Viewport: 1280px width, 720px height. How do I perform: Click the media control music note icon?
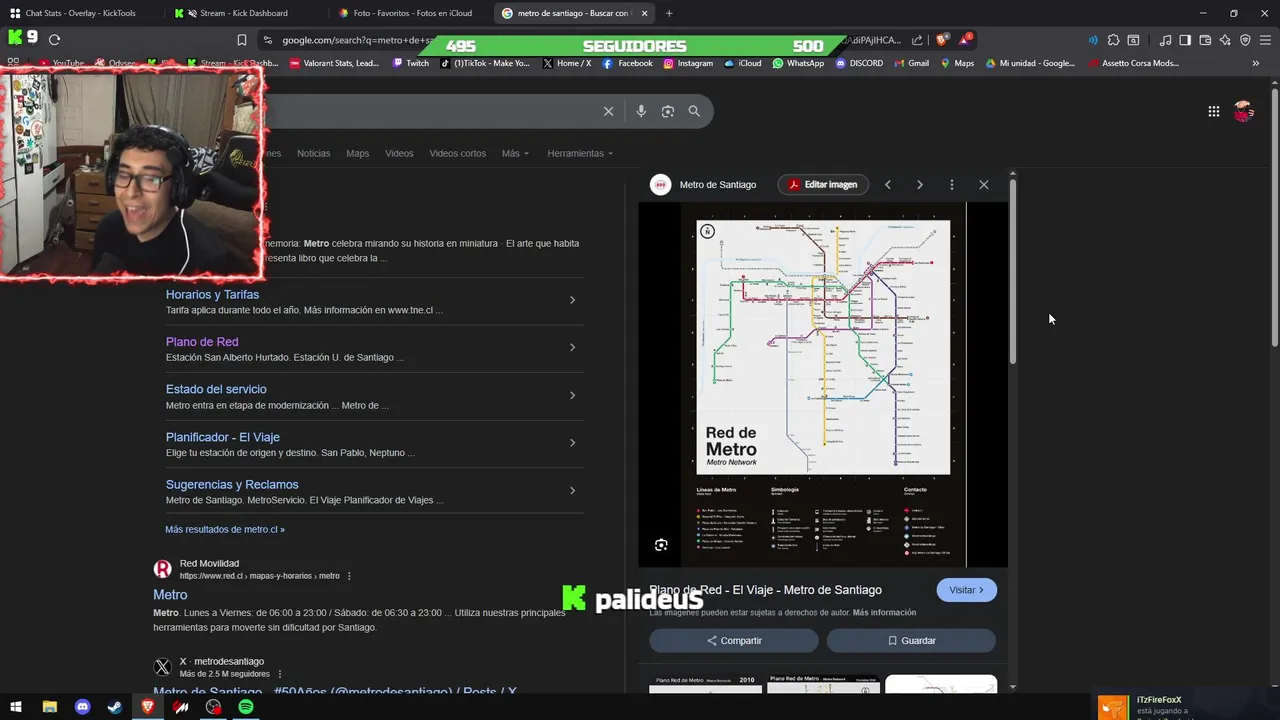(x=1165, y=40)
